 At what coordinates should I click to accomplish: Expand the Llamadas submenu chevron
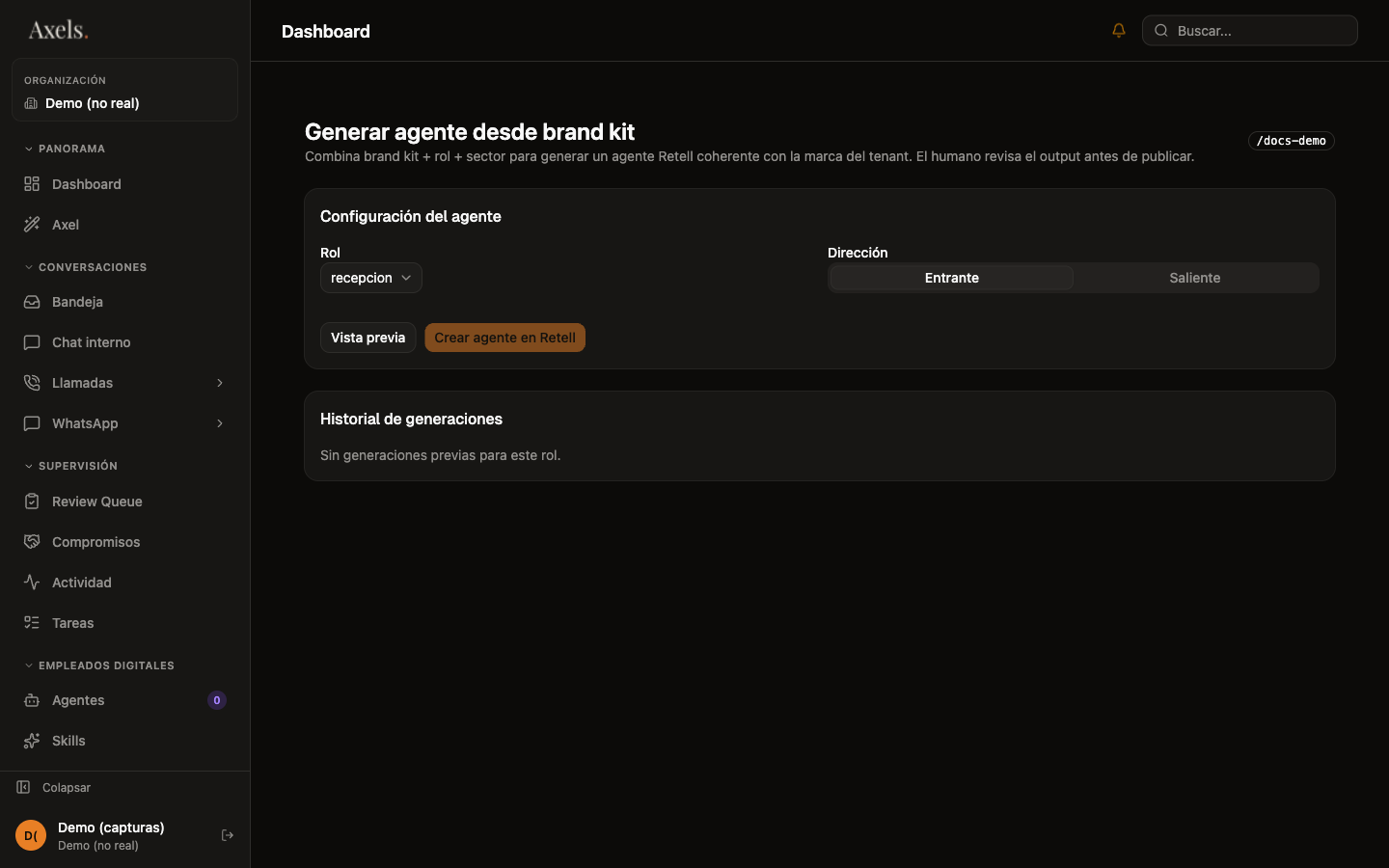[x=220, y=383]
